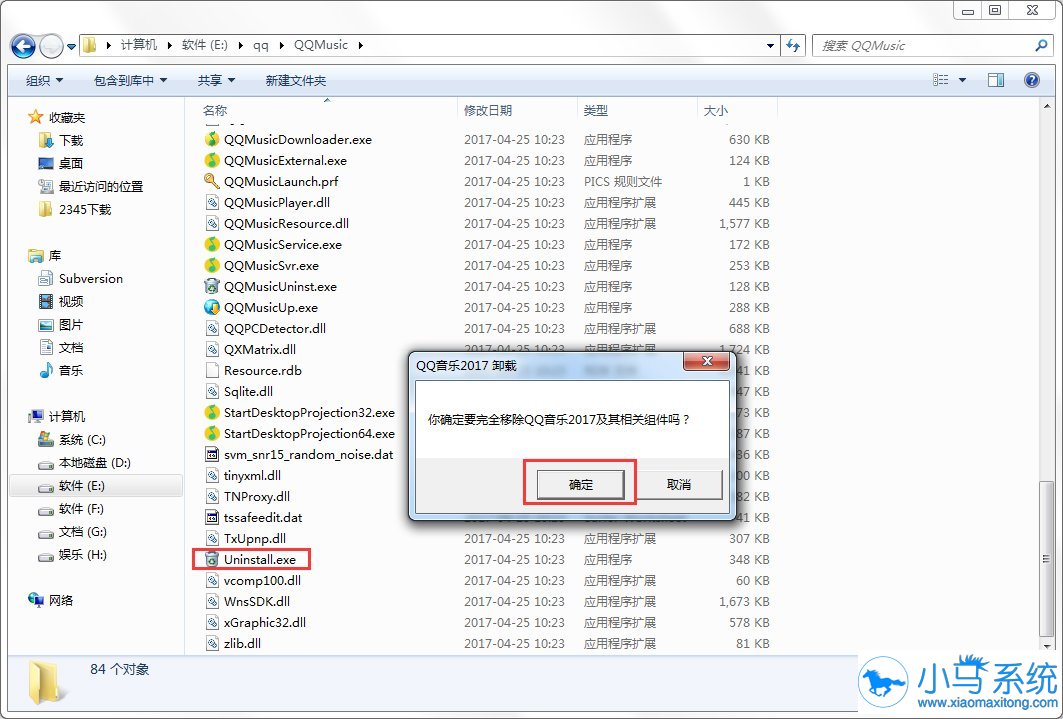
Task: Click the search QQMusic input field
Action: (x=924, y=45)
